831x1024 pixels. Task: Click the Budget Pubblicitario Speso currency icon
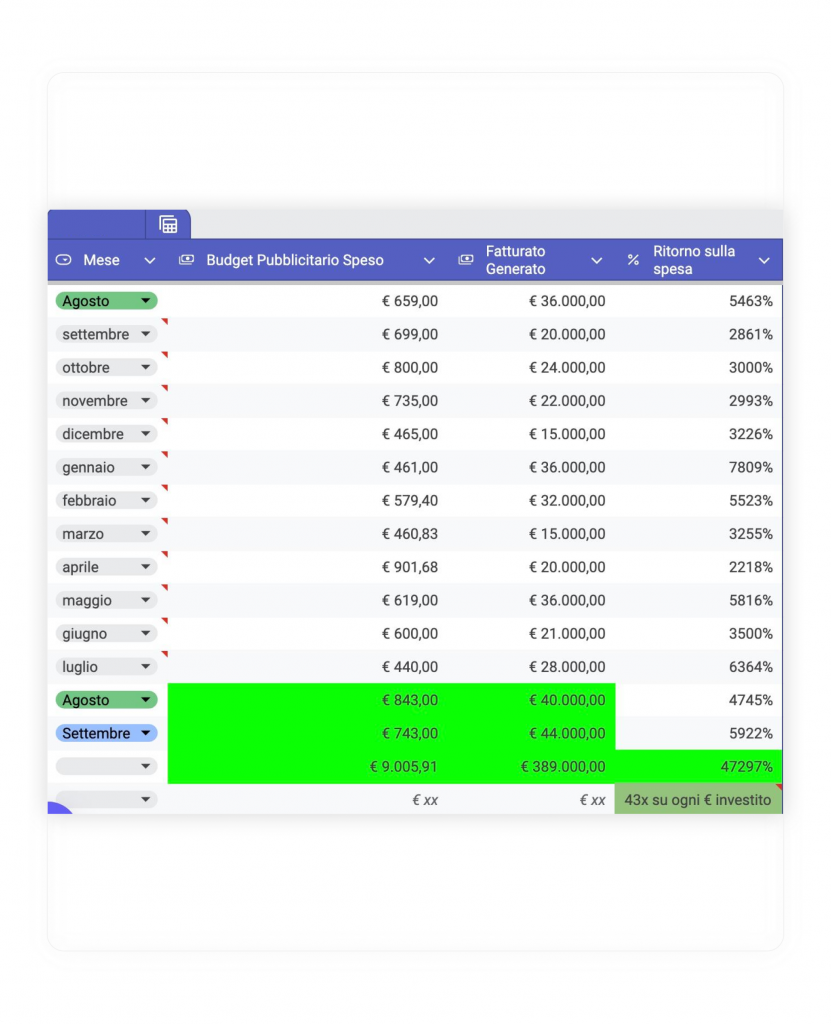(x=186, y=260)
